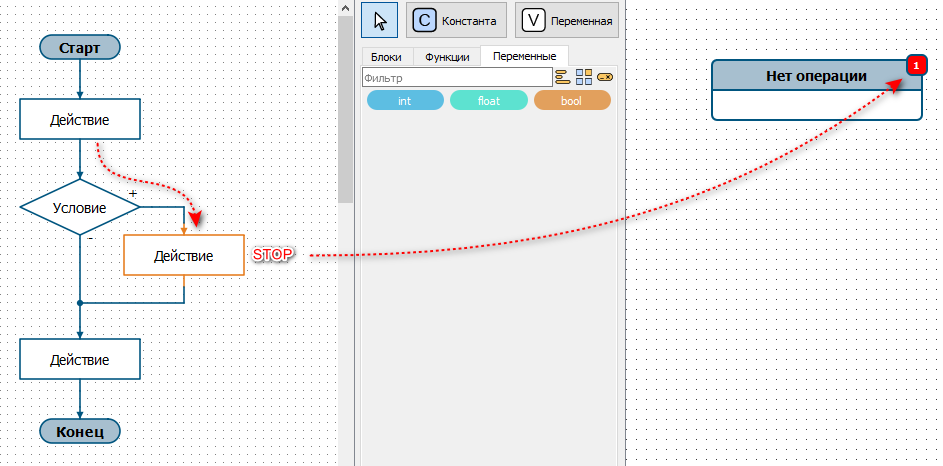The width and height of the screenshot is (943, 466).
Task: Select the Старт flowchart block
Action: [x=80, y=48]
